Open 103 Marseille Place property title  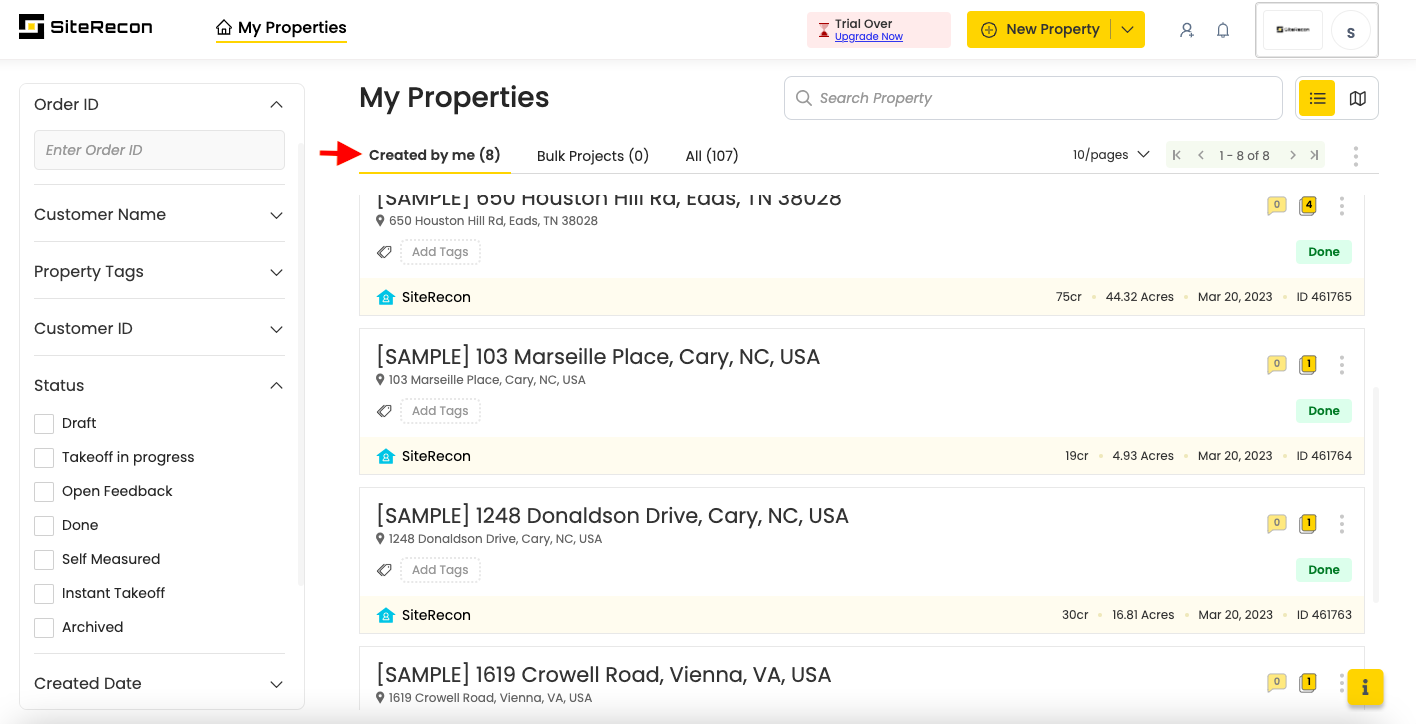pyautogui.click(x=598, y=357)
